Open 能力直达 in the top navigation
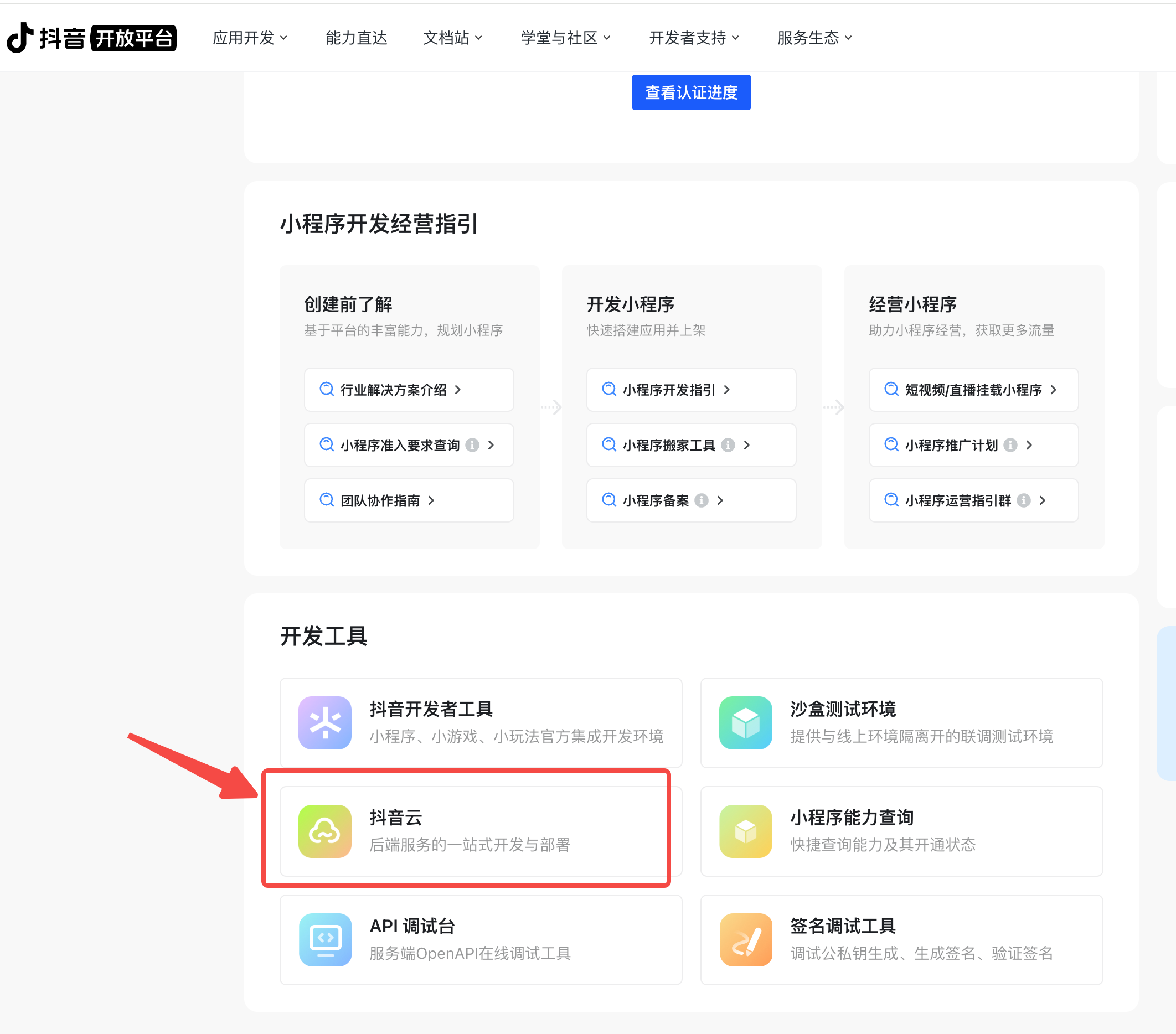Image resolution: width=1176 pixels, height=1034 pixels. click(x=356, y=38)
